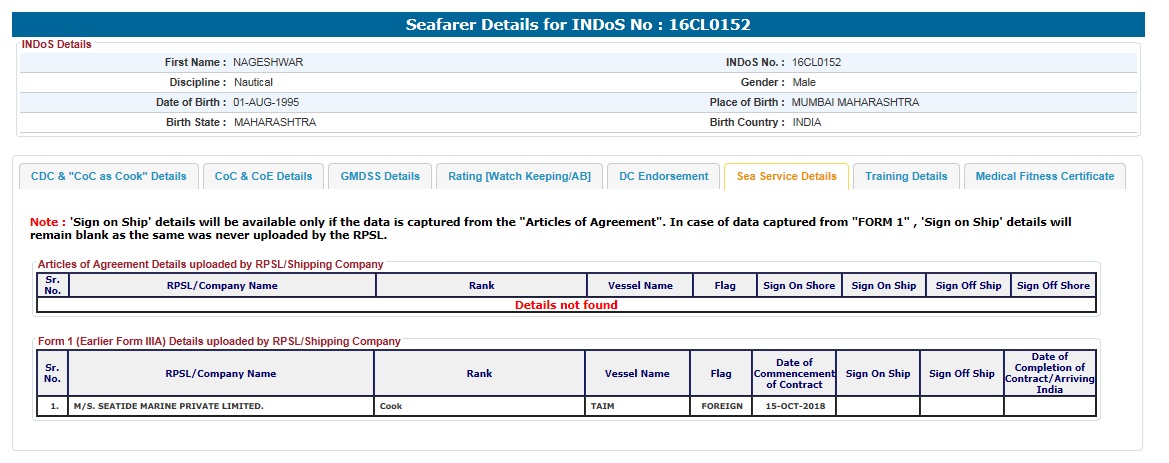
Task: Click the 15-OCT-2018 contract date cell
Action: 793,407
